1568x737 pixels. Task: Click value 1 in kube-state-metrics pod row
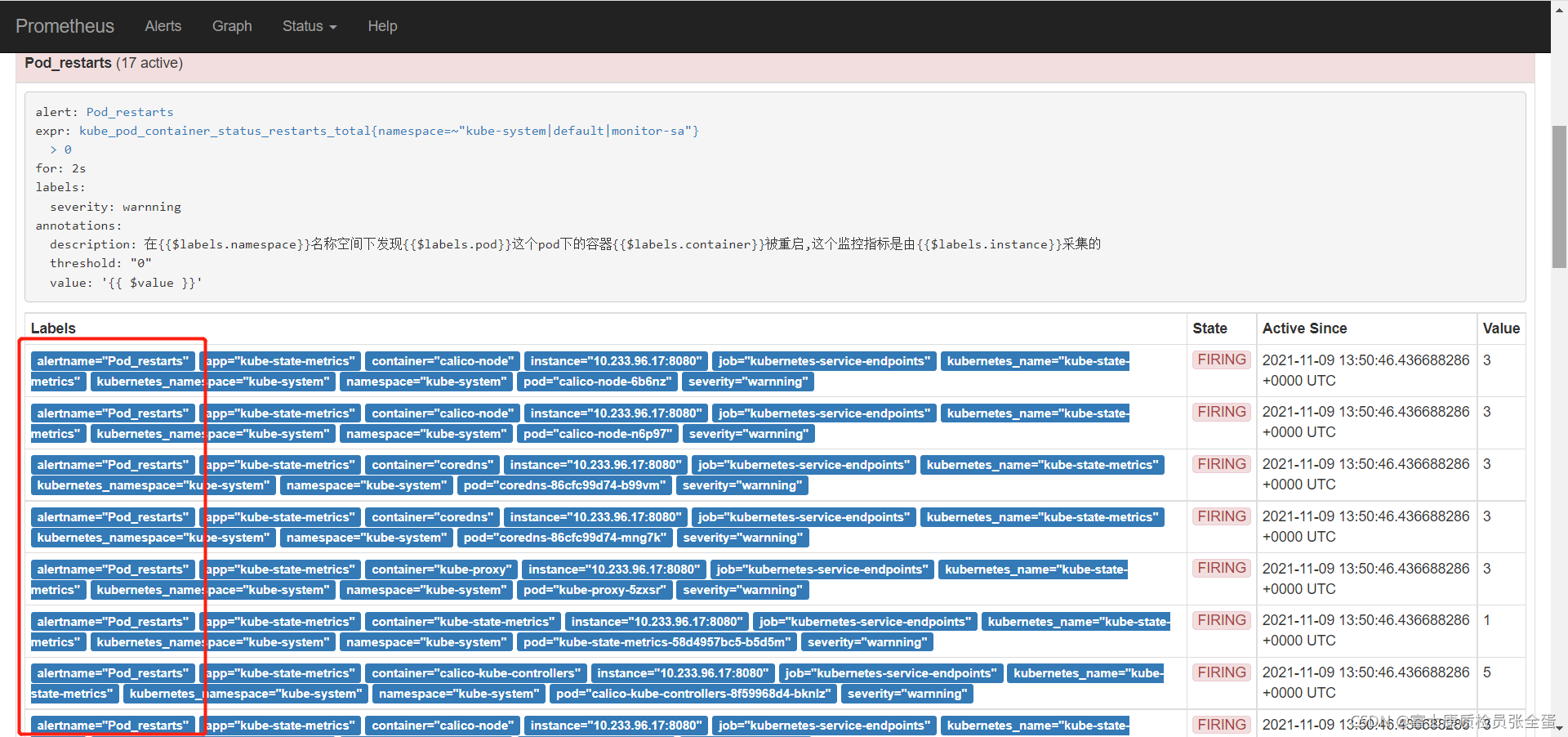tap(1487, 620)
